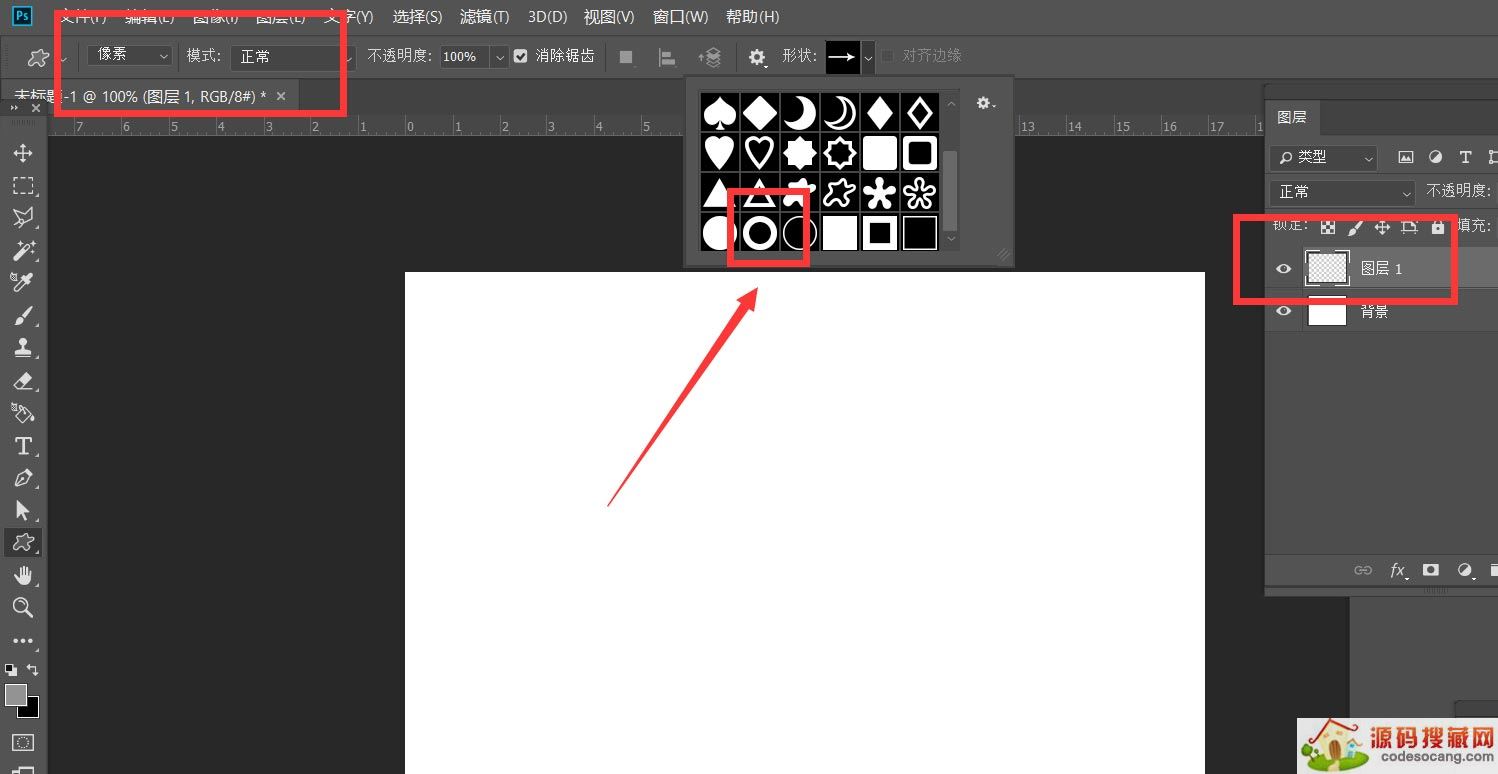Open the tool preset picker
Image resolution: width=1498 pixels, height=774 pixels.
click(x=44, y=58)
